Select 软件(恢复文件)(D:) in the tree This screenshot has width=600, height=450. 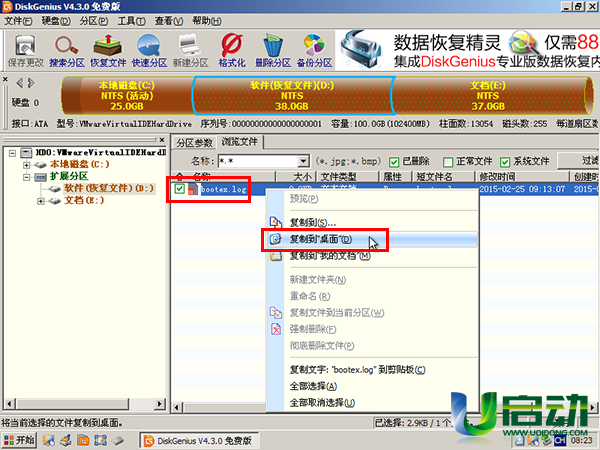[109, 189]
